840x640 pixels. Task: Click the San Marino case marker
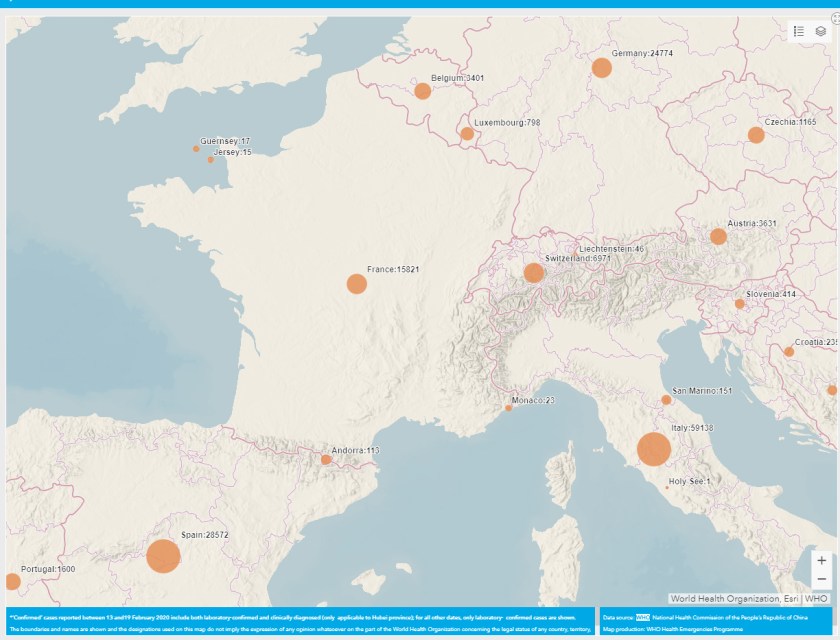point(666,400)
